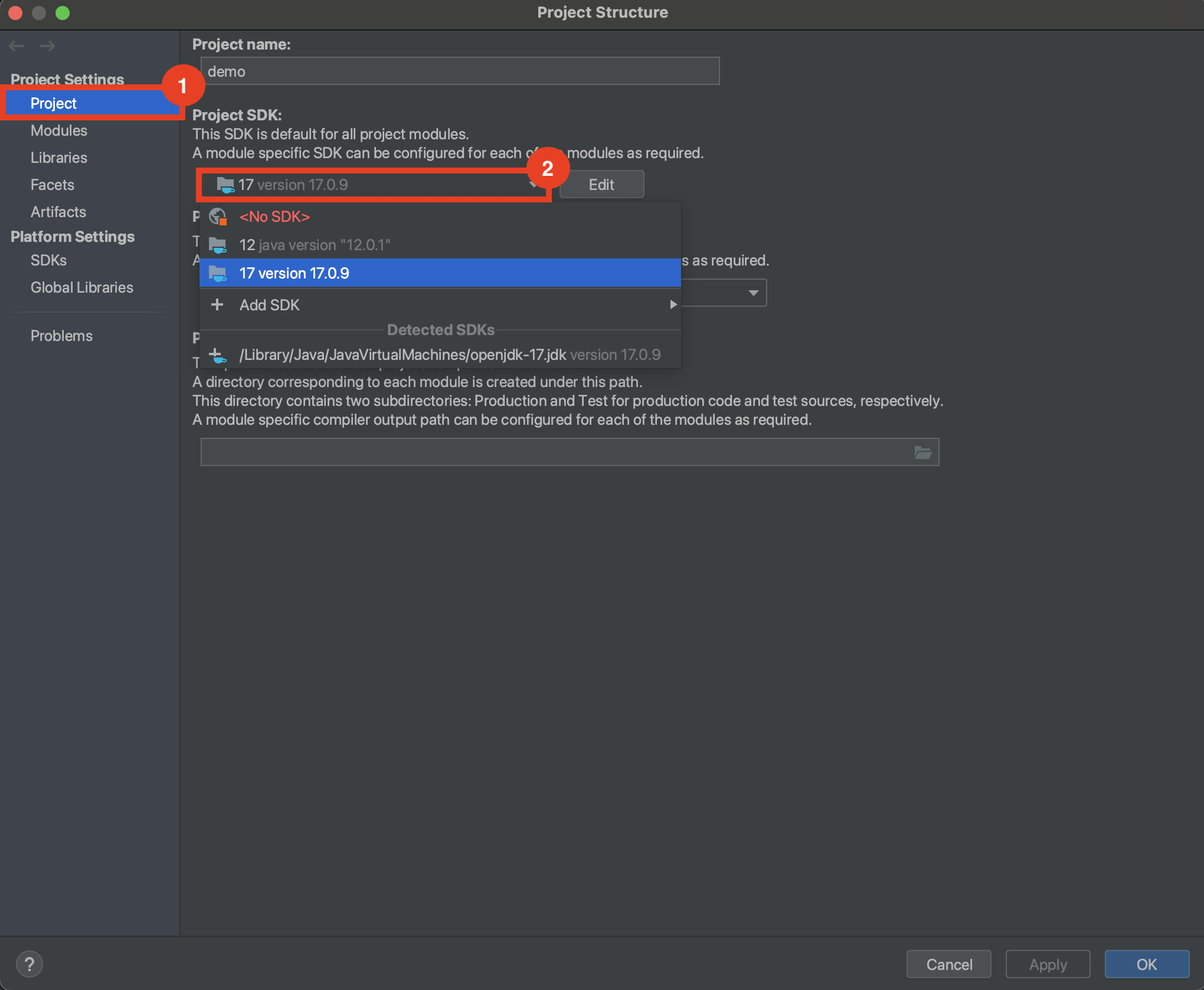This screenshot has width=1204, height=990.
Task: Click the No SDK globe icon
Action: pos(218,217)
